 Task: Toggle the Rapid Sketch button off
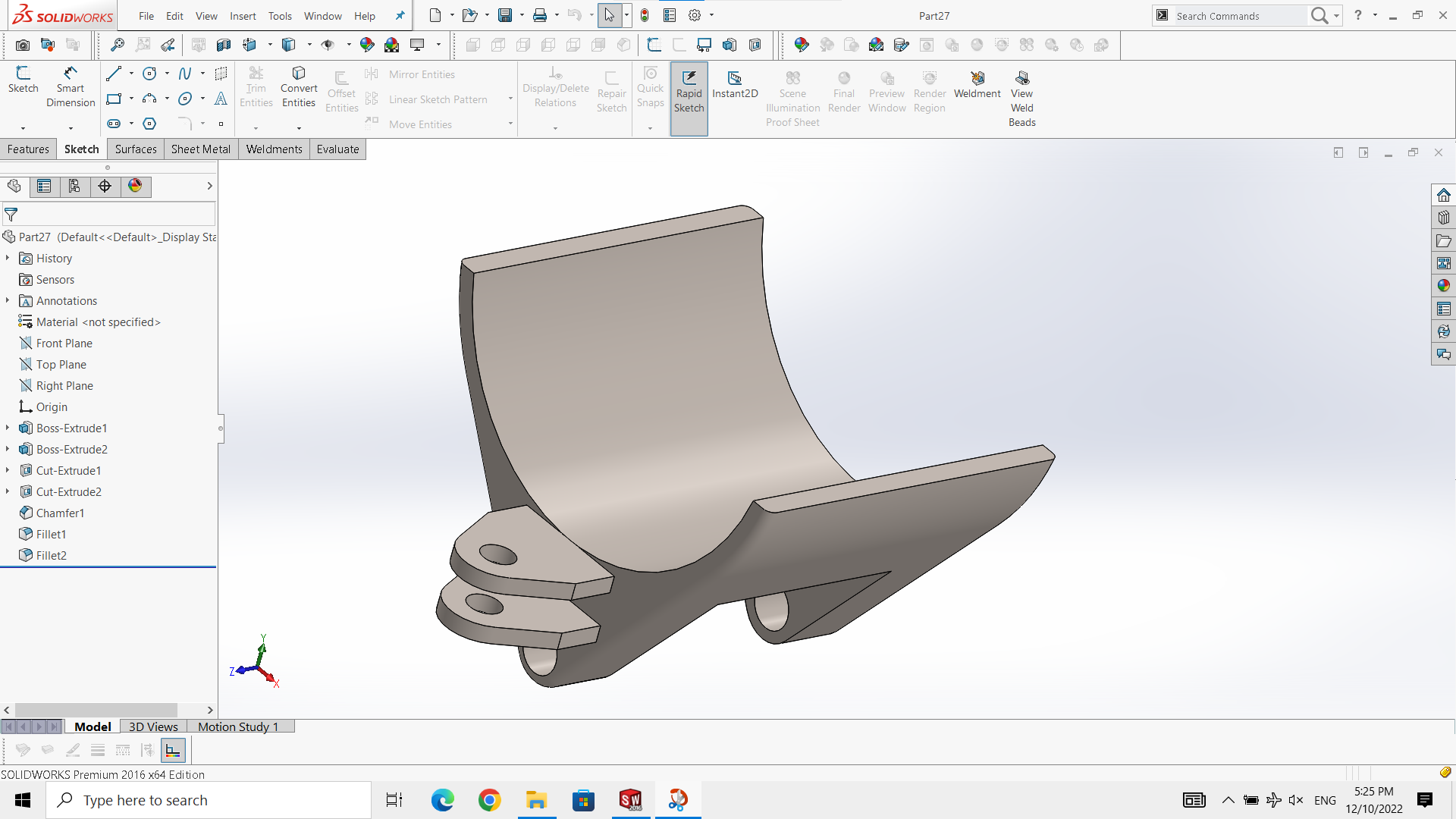point(689,98)
